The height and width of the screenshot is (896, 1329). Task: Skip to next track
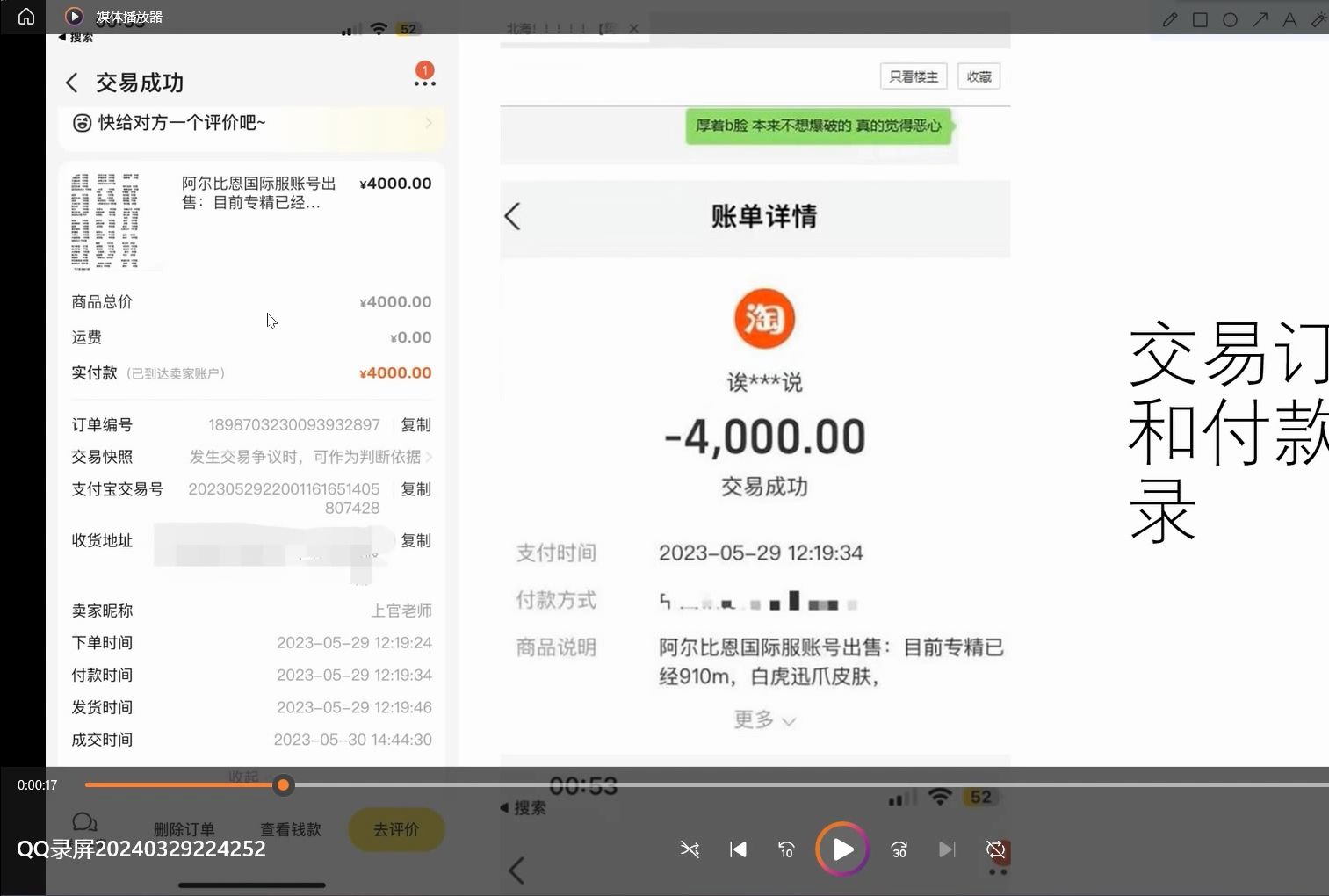click(947, 849)
